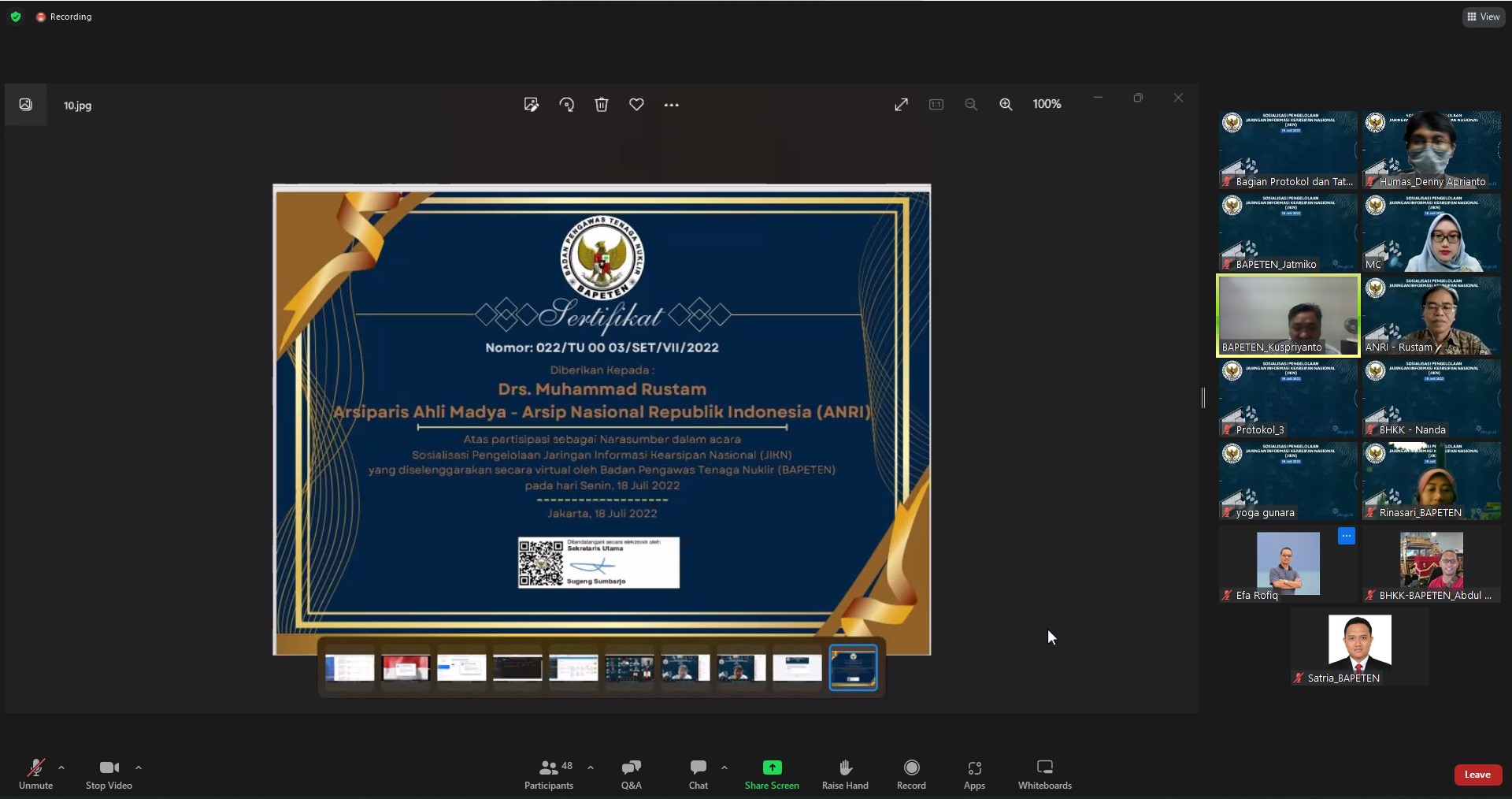Viewport: 1512px width, 799px height.
Task: Select the ninth white filmstrip thumbnail
Action: click(x=797, y=667)
